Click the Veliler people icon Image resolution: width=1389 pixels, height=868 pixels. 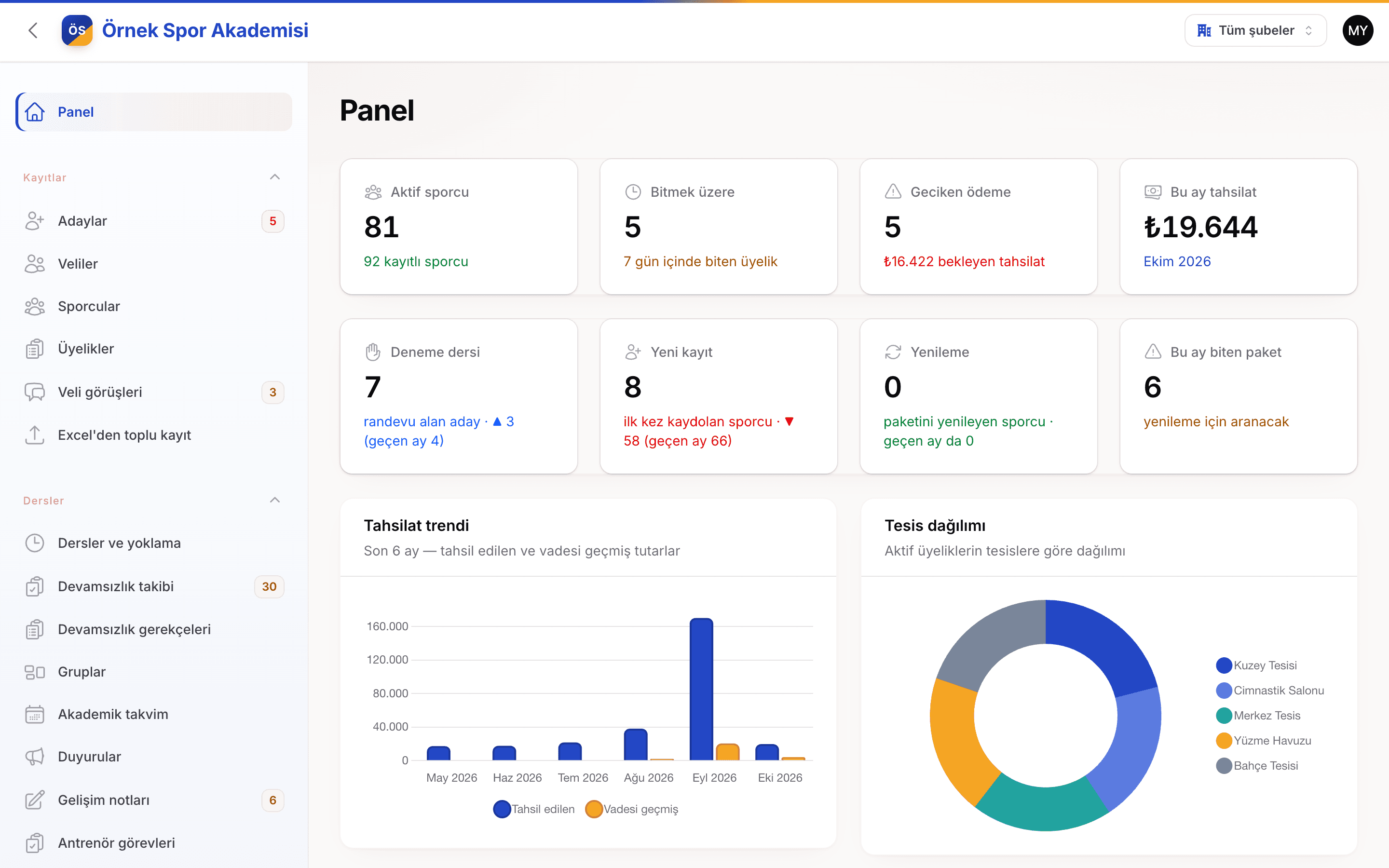[x=35, y=264]
